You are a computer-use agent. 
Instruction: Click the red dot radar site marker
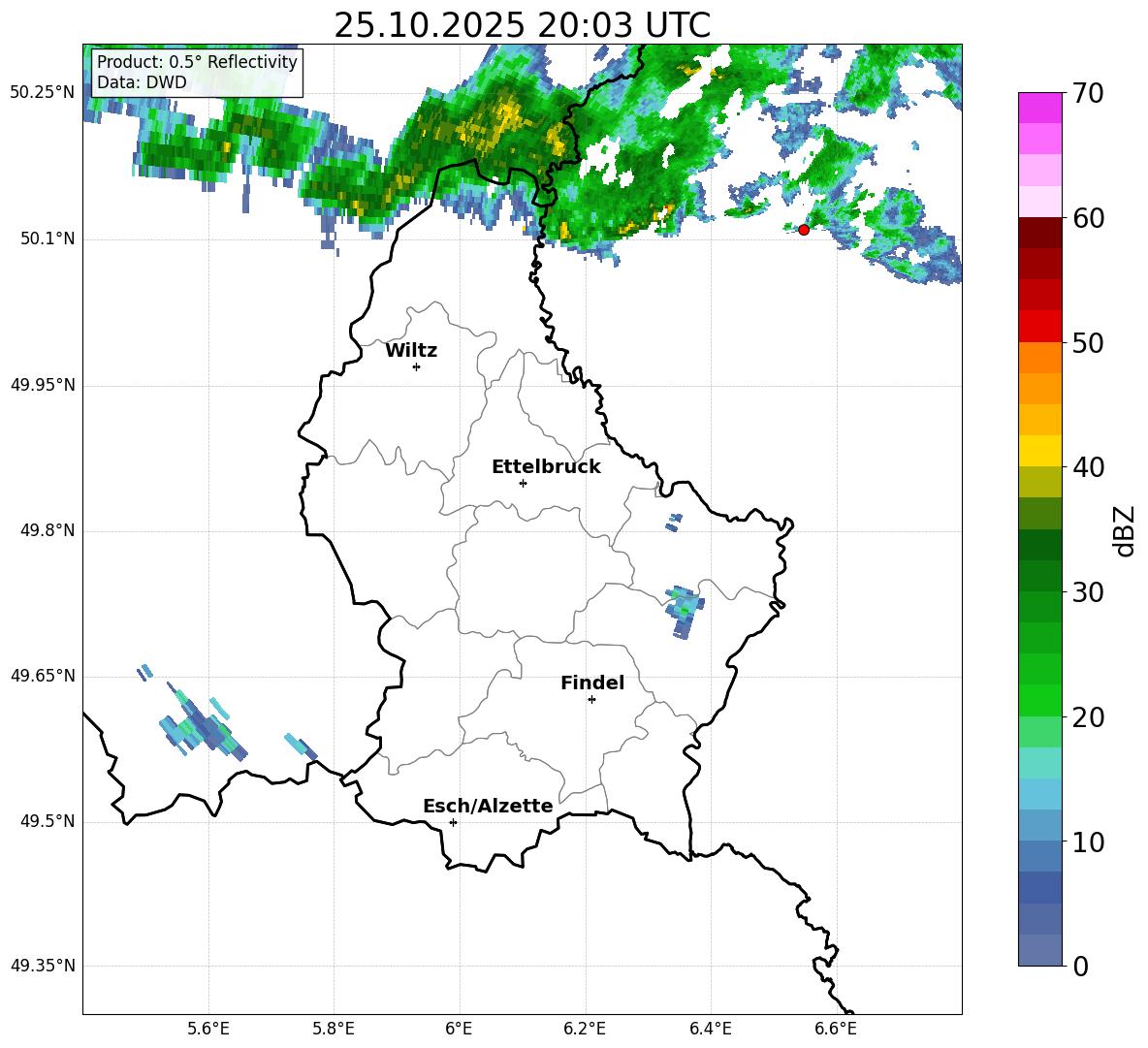(x=803, y=230)
